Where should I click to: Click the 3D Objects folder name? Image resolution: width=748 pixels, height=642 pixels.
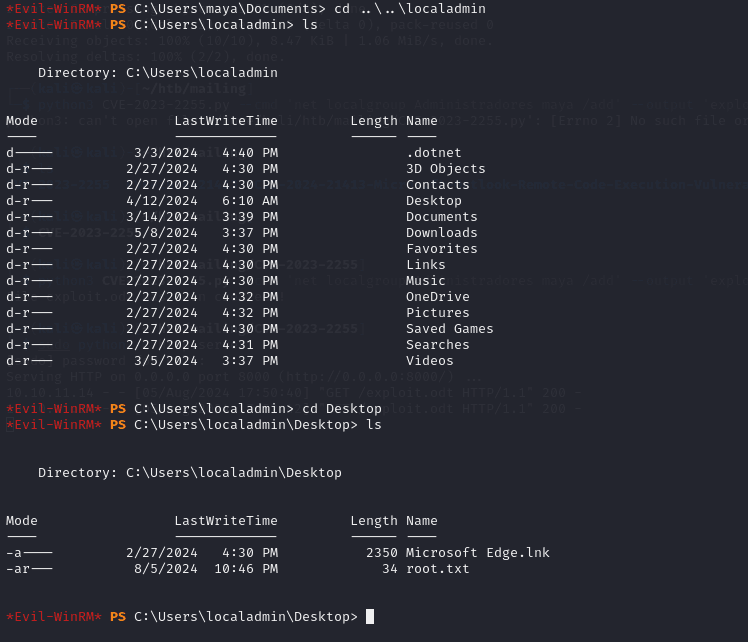445,168
